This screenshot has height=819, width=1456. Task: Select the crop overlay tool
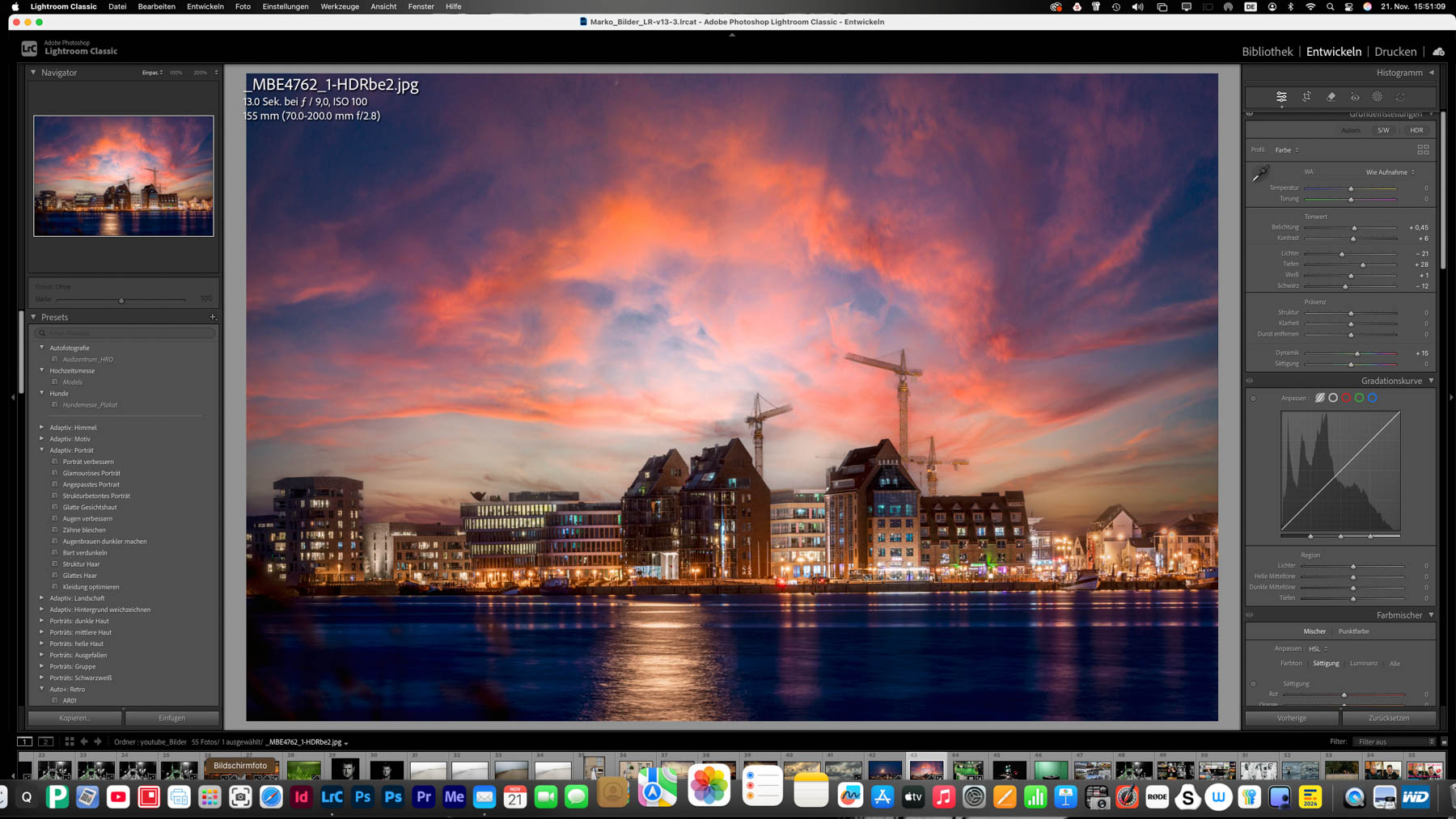[x=1306, y=97]
